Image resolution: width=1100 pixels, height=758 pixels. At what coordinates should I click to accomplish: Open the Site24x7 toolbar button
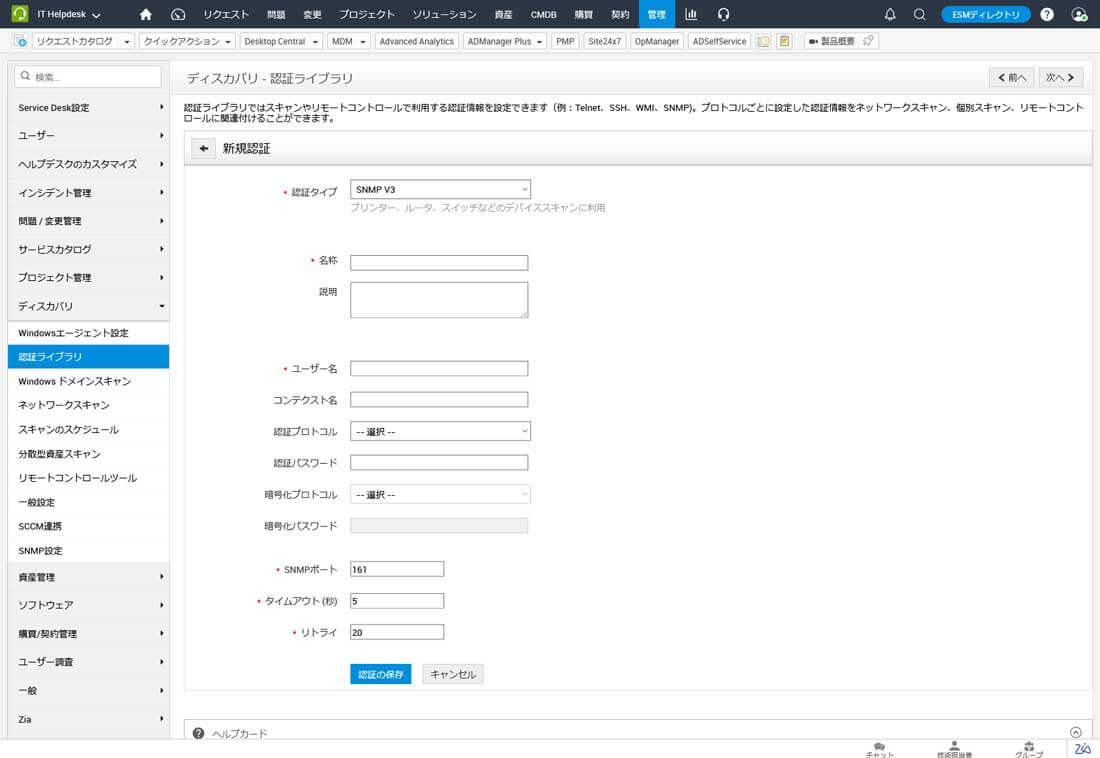point(604,41)
